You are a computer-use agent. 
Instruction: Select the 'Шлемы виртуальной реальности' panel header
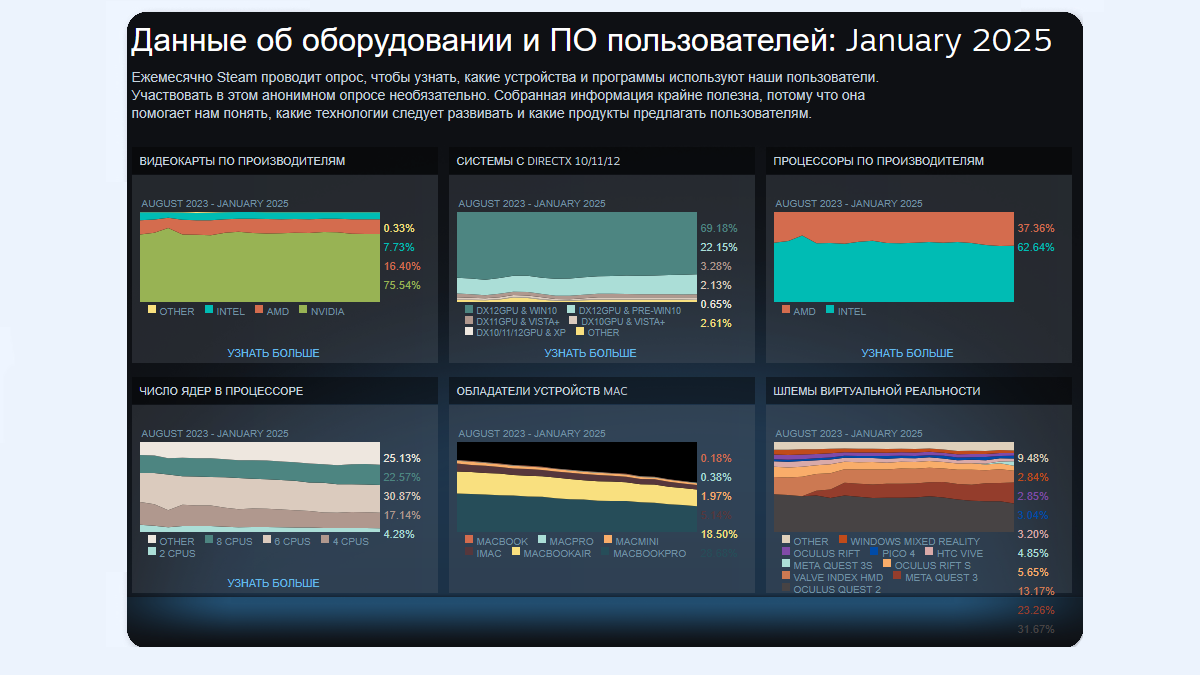(919, 391)
